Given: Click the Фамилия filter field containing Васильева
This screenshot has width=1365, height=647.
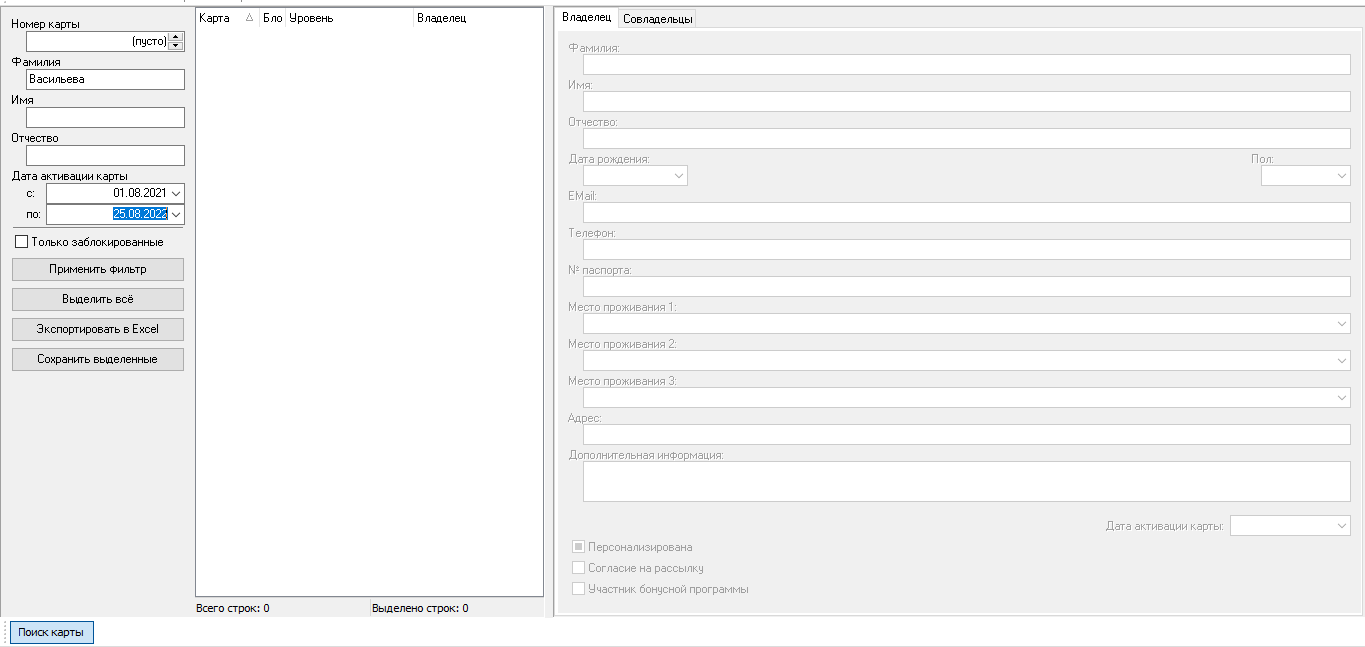Looking at the screenshot, I should pyautogui.click(x=105, y=79).
